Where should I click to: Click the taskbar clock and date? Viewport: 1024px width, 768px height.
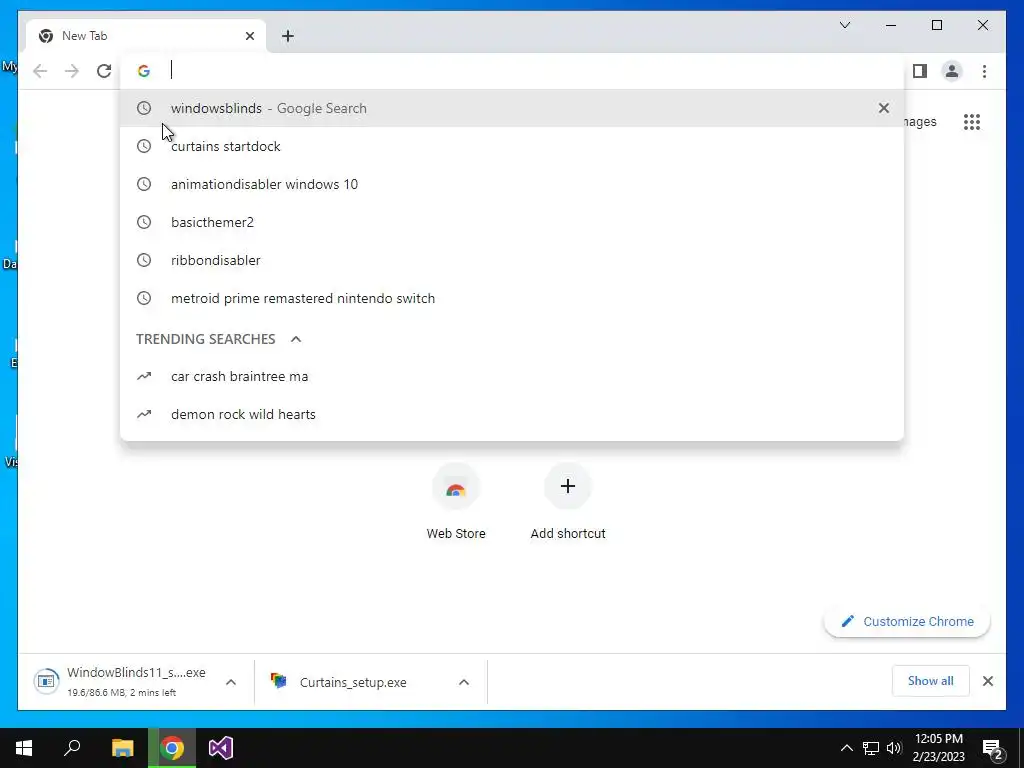[938, 748]
